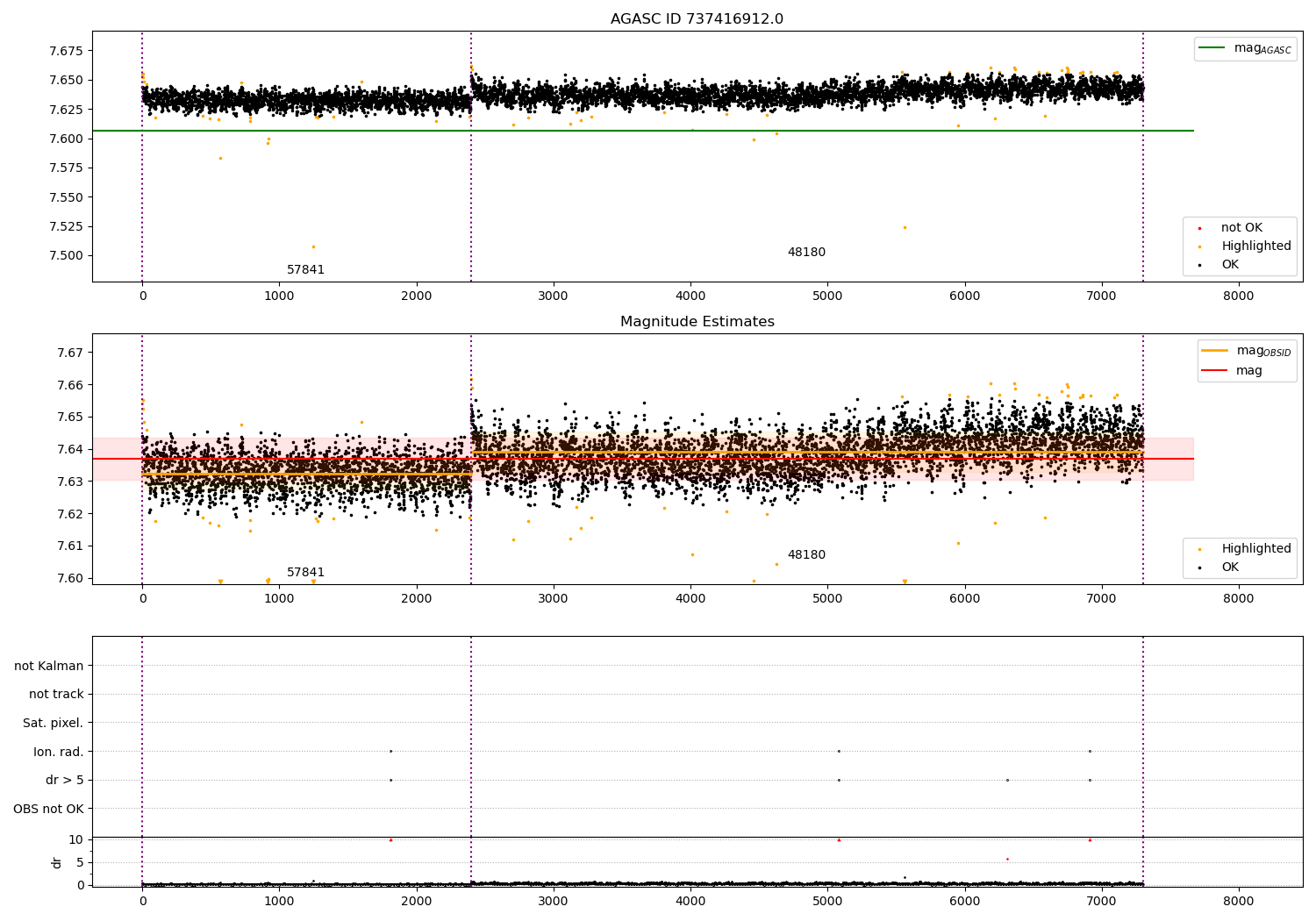The image size is (1316, 921).
Task: Click the 'Magnitude Estimates' subplot title
Action: tap(697, 322)
